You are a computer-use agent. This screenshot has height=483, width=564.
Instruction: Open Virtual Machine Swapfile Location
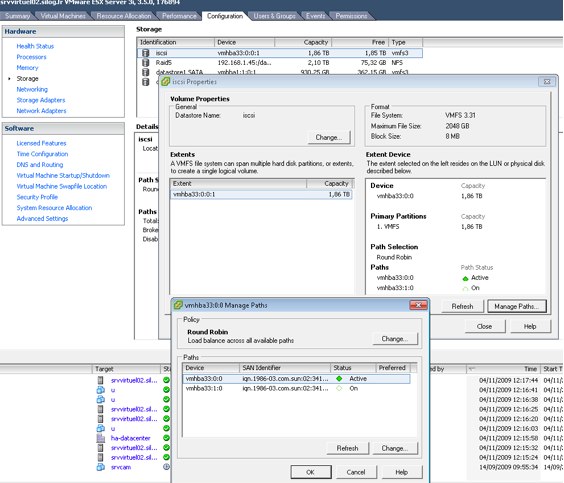click(x=62, y=186)
